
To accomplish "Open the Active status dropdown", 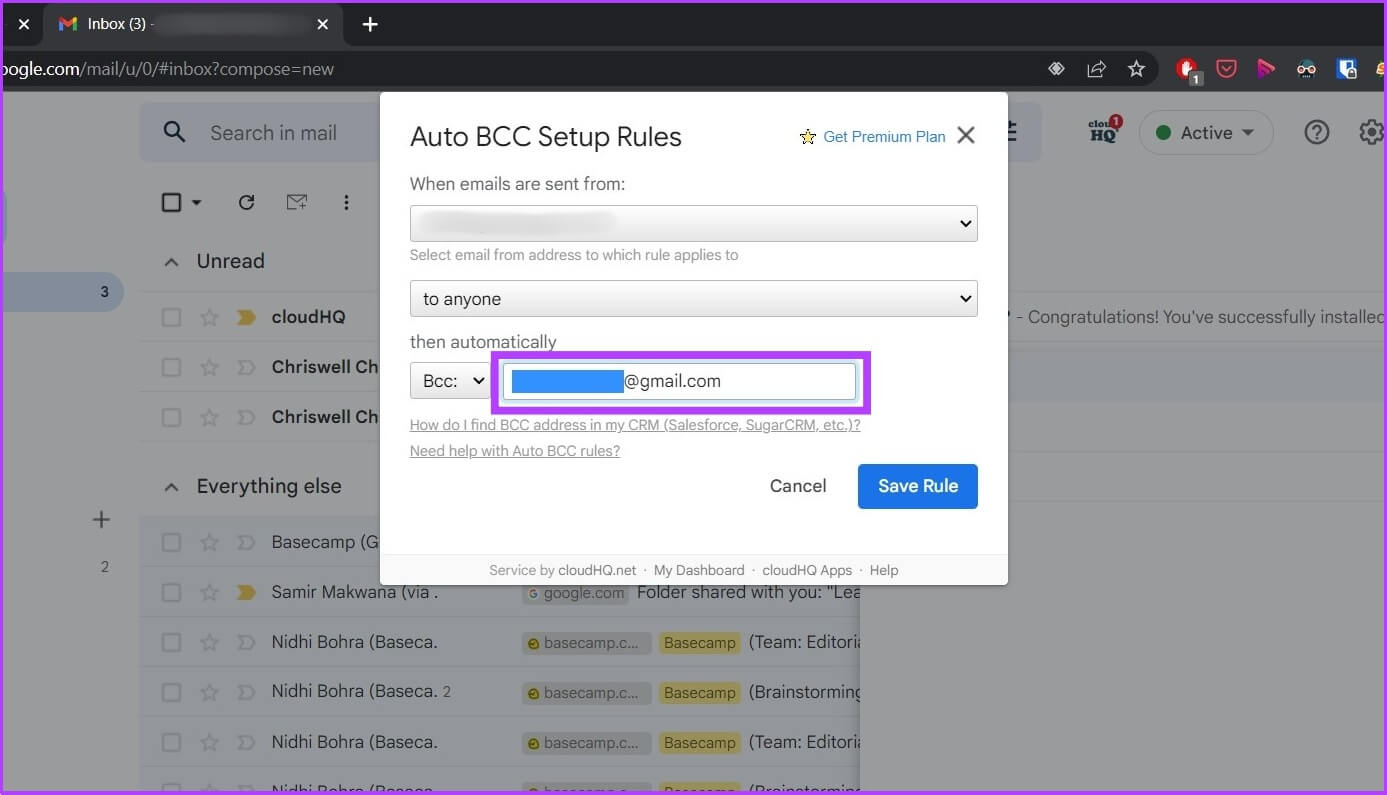I will (1206, 132).
